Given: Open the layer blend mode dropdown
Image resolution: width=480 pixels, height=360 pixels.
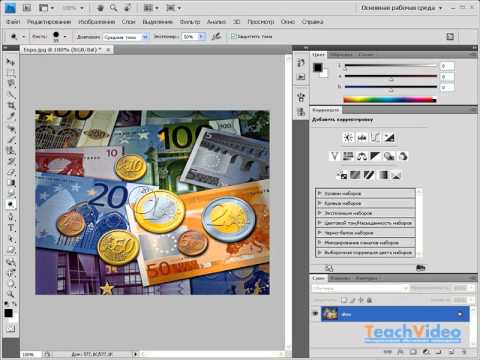Looking at the screenshot, I should pos(360,288).
